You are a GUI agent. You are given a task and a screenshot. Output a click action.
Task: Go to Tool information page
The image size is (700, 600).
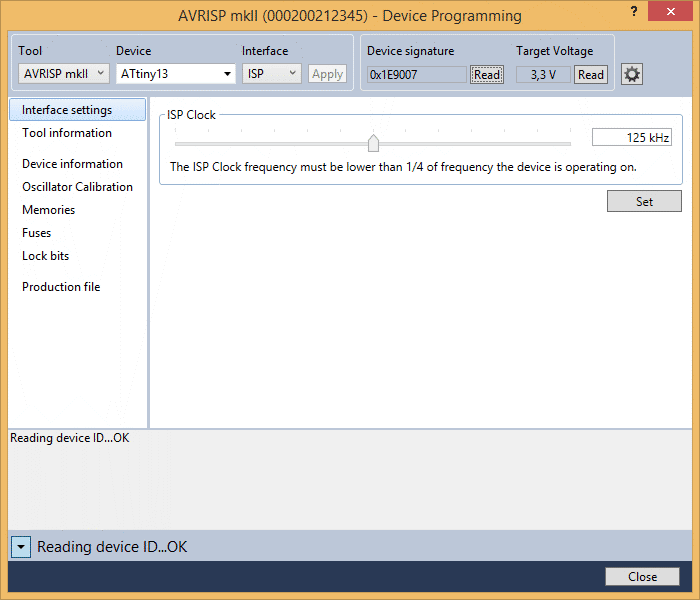coord(67,133)
